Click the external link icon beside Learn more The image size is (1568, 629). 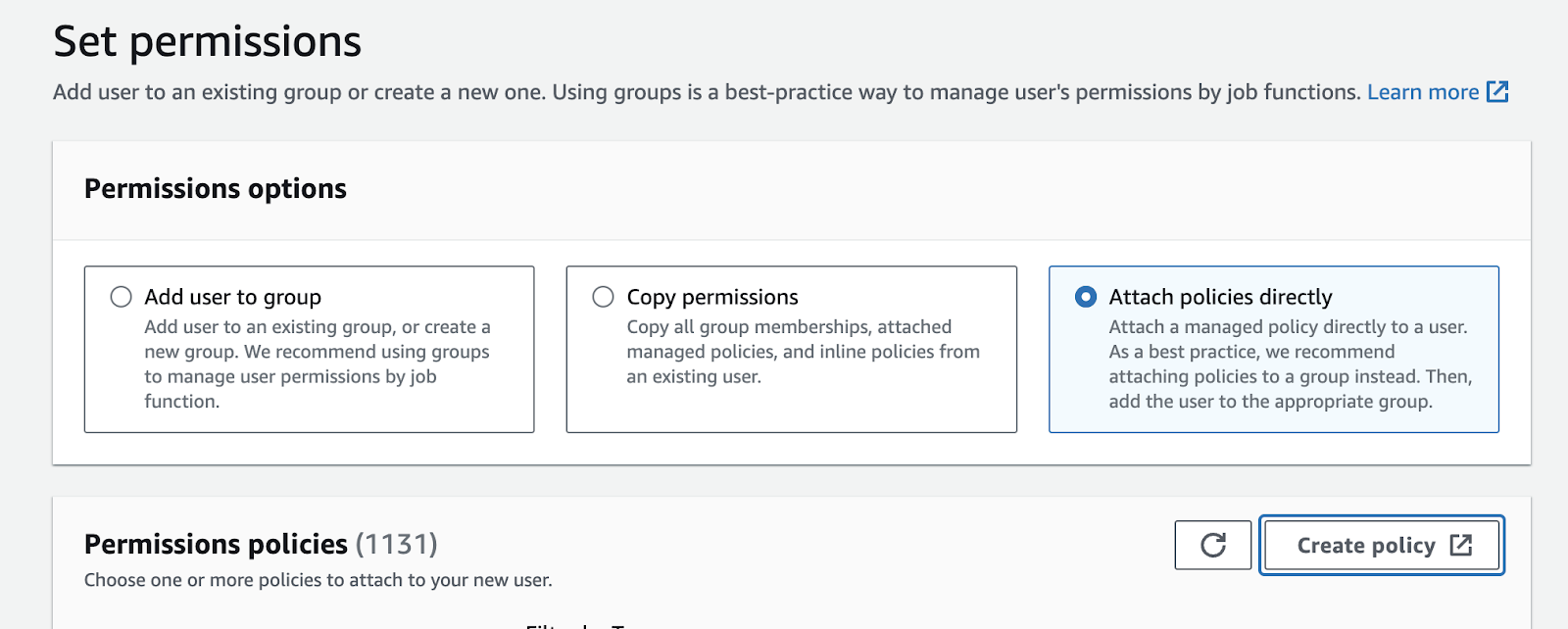pos(1497,92)
